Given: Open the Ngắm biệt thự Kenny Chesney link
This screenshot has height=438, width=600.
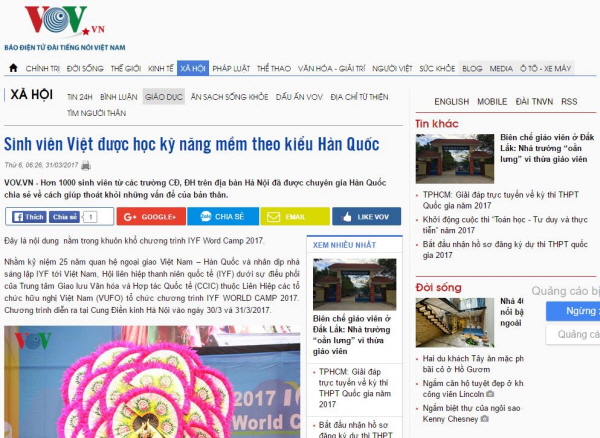Looking at the screenshot, I should coord(471,414).
